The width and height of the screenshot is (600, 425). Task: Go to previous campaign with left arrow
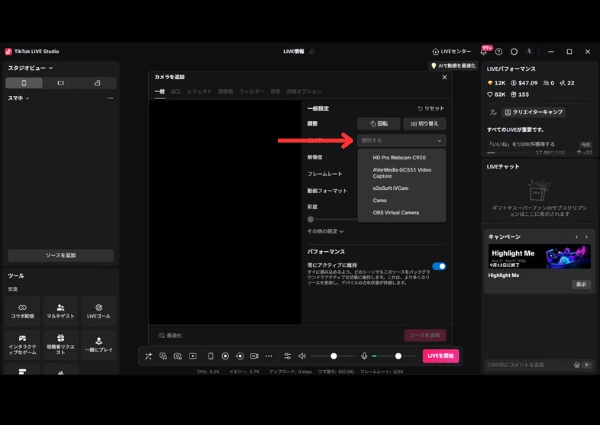(x=577, y=237)
